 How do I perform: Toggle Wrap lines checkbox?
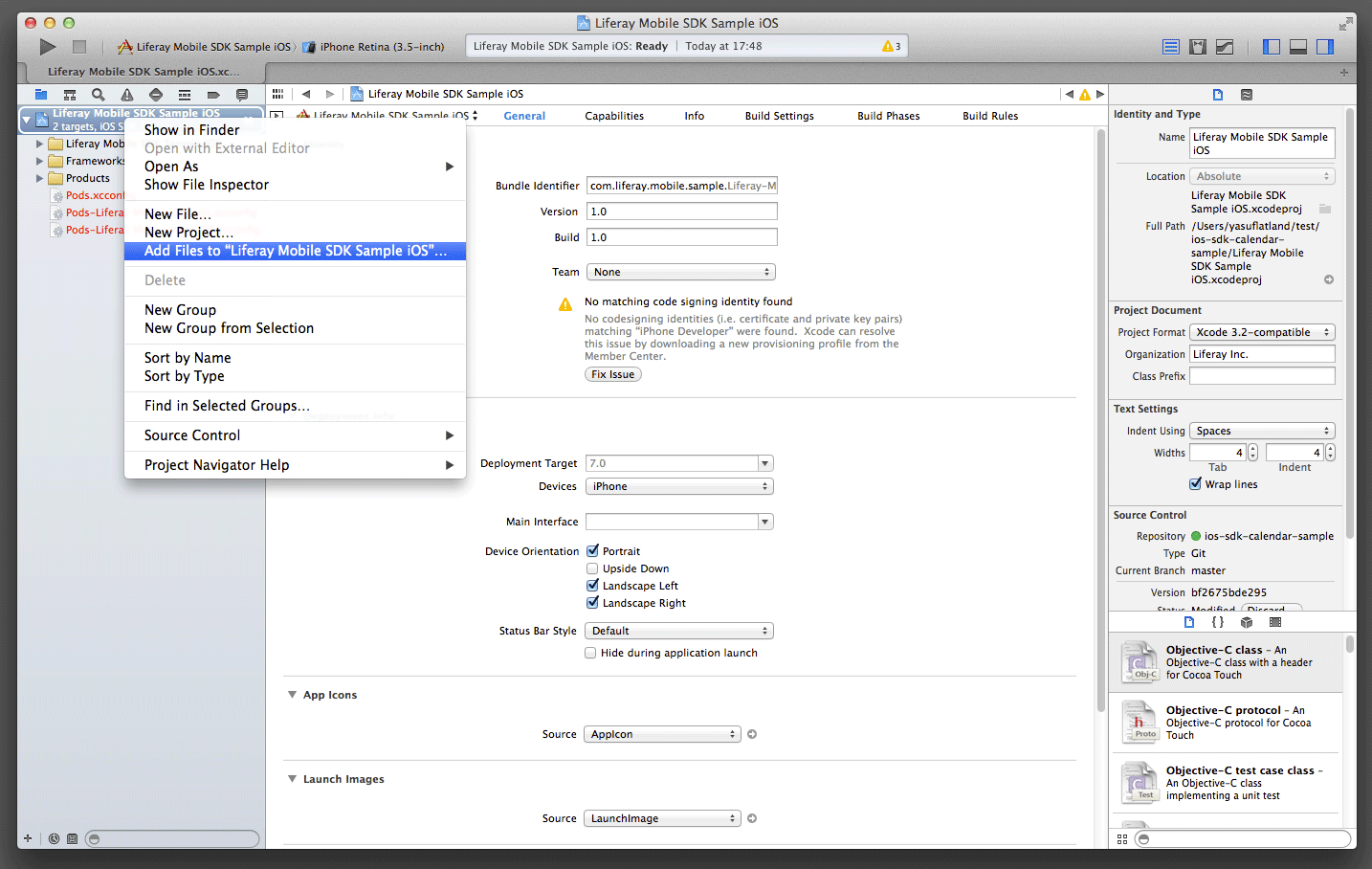[1195, 483]
